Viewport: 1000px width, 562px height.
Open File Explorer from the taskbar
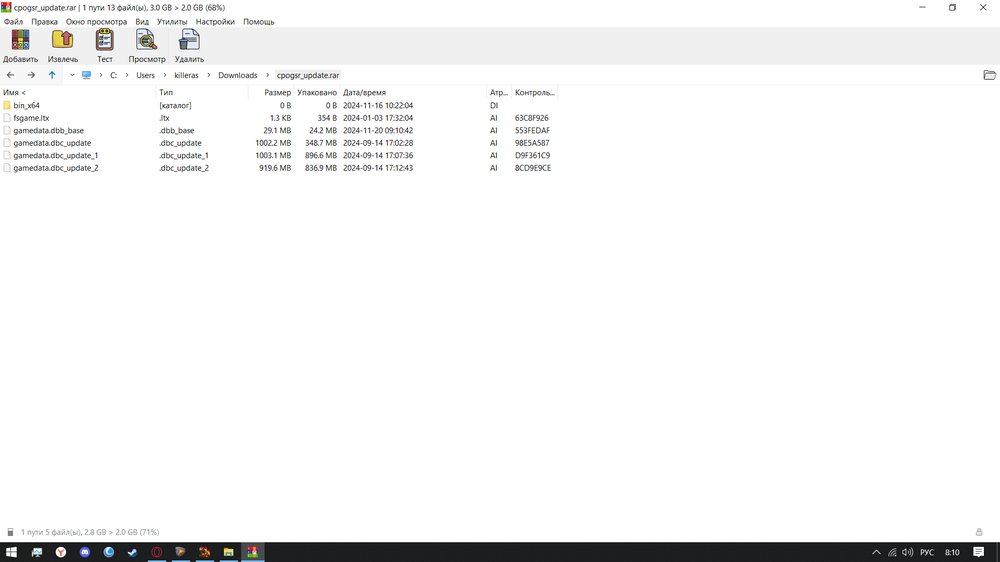(228, 552)
